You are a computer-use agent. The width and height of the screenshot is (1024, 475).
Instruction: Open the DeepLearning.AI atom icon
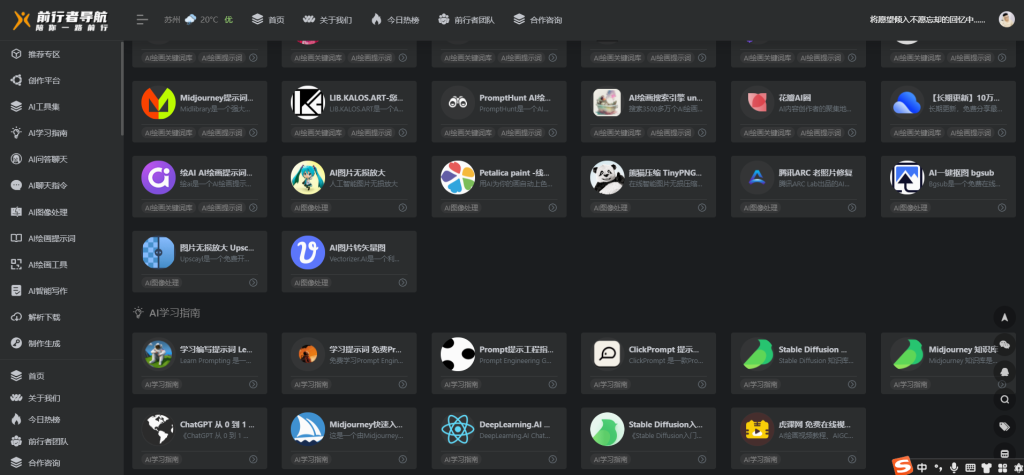pyautogui.click(x=458, y=429)
